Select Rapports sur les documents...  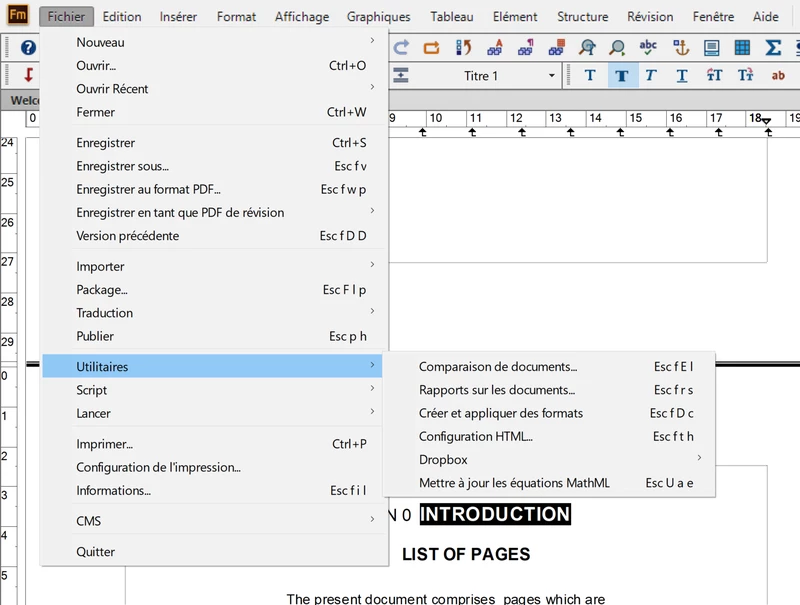coord(549,390)
